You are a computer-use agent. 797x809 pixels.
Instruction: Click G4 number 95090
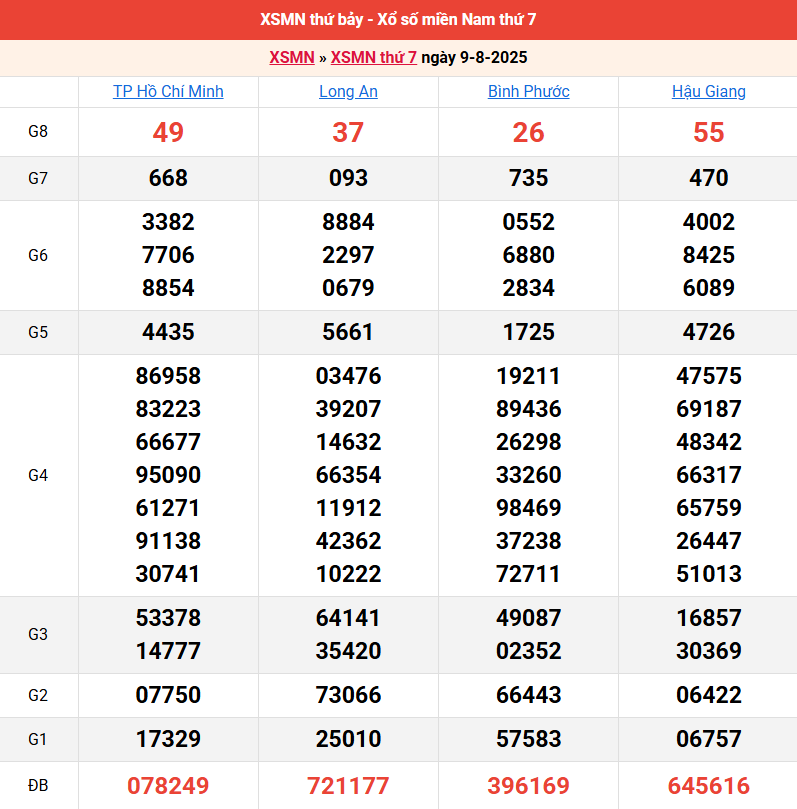click(168, 475)
